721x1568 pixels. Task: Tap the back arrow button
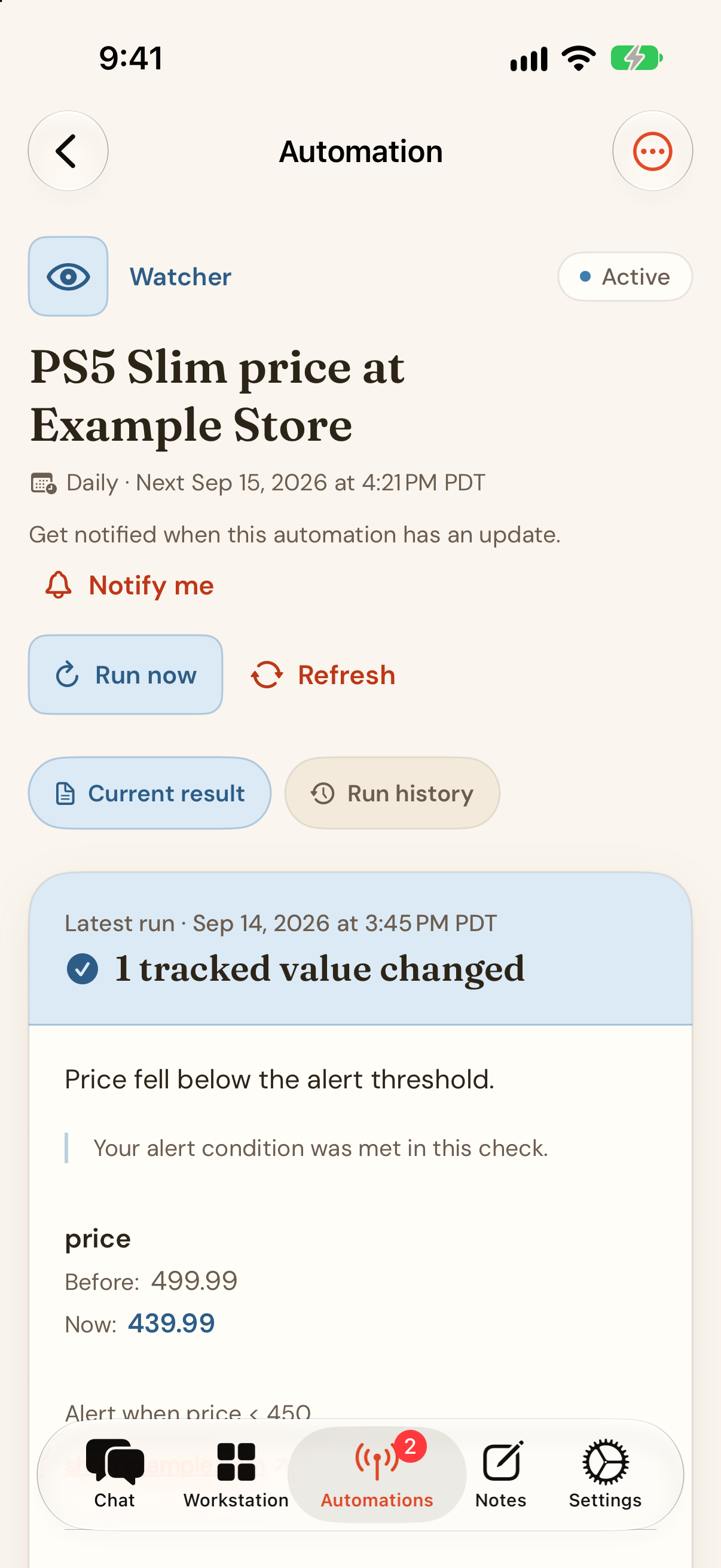[68, 151]
